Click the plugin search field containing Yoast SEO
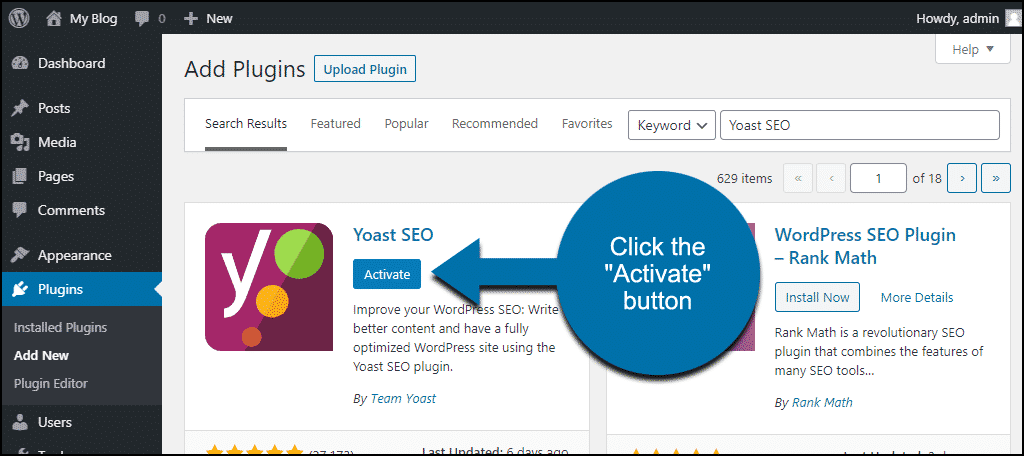 coord(859,125)
